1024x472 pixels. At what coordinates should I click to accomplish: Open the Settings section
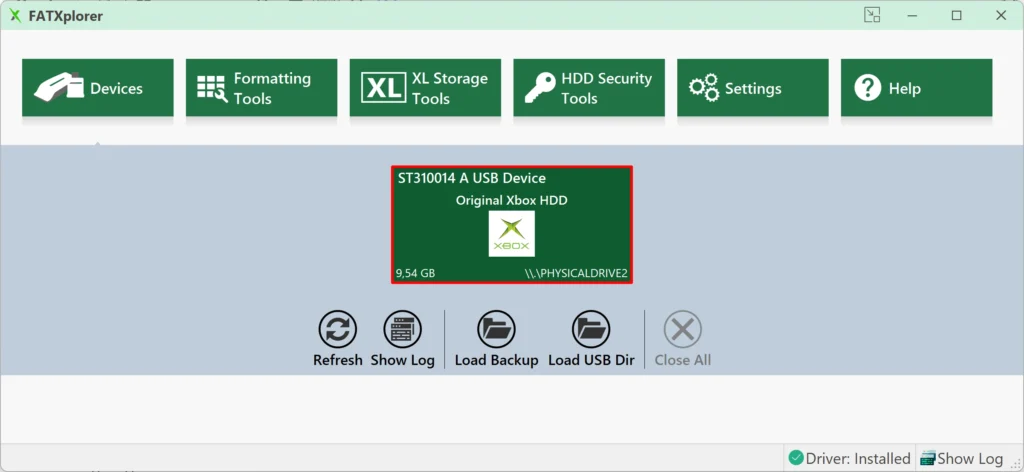click(752, 88)
